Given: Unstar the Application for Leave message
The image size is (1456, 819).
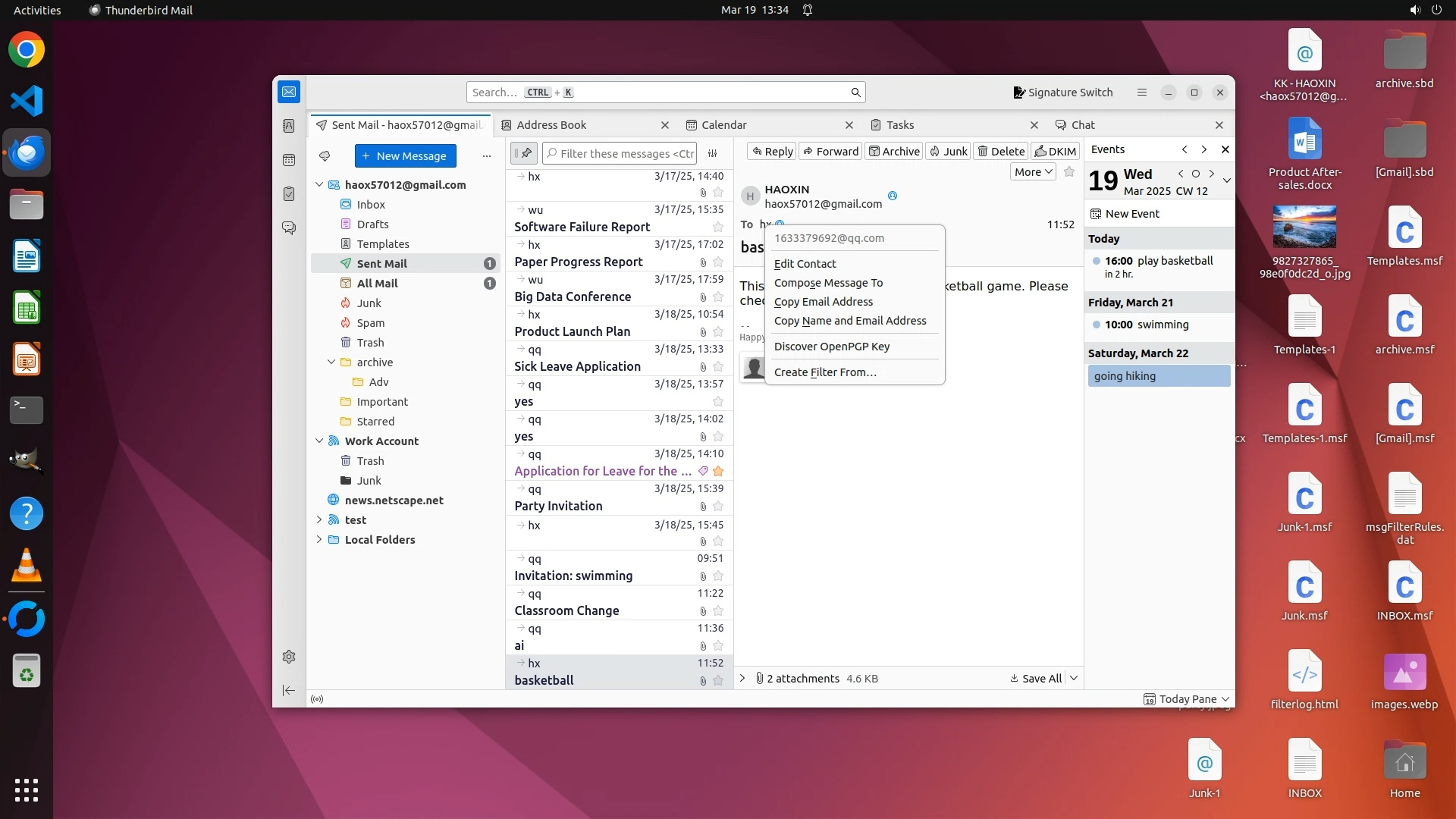Looking at the screenshot, I should click(x=718, y=472).
